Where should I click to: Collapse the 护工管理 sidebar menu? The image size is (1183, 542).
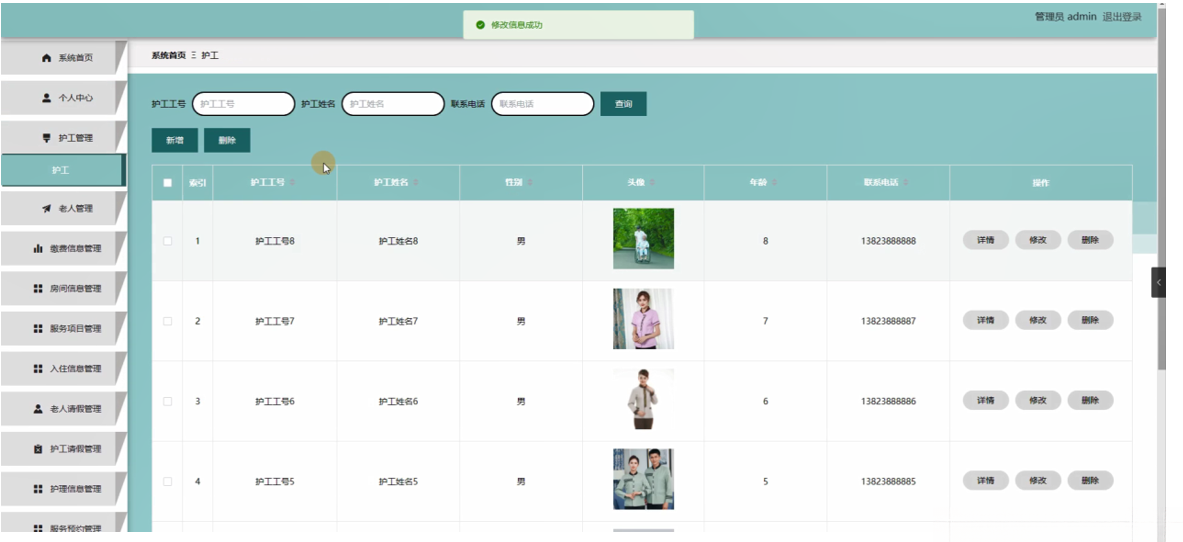pyautogui.click(x=63, y=138)
